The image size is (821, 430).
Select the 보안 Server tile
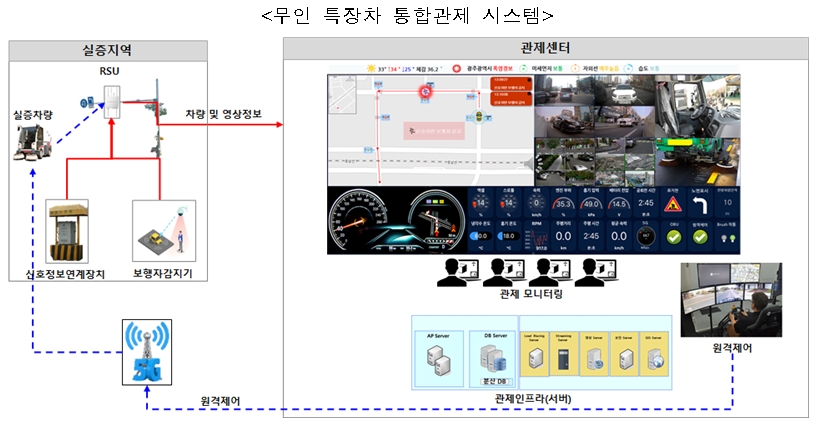pos(625,353)
